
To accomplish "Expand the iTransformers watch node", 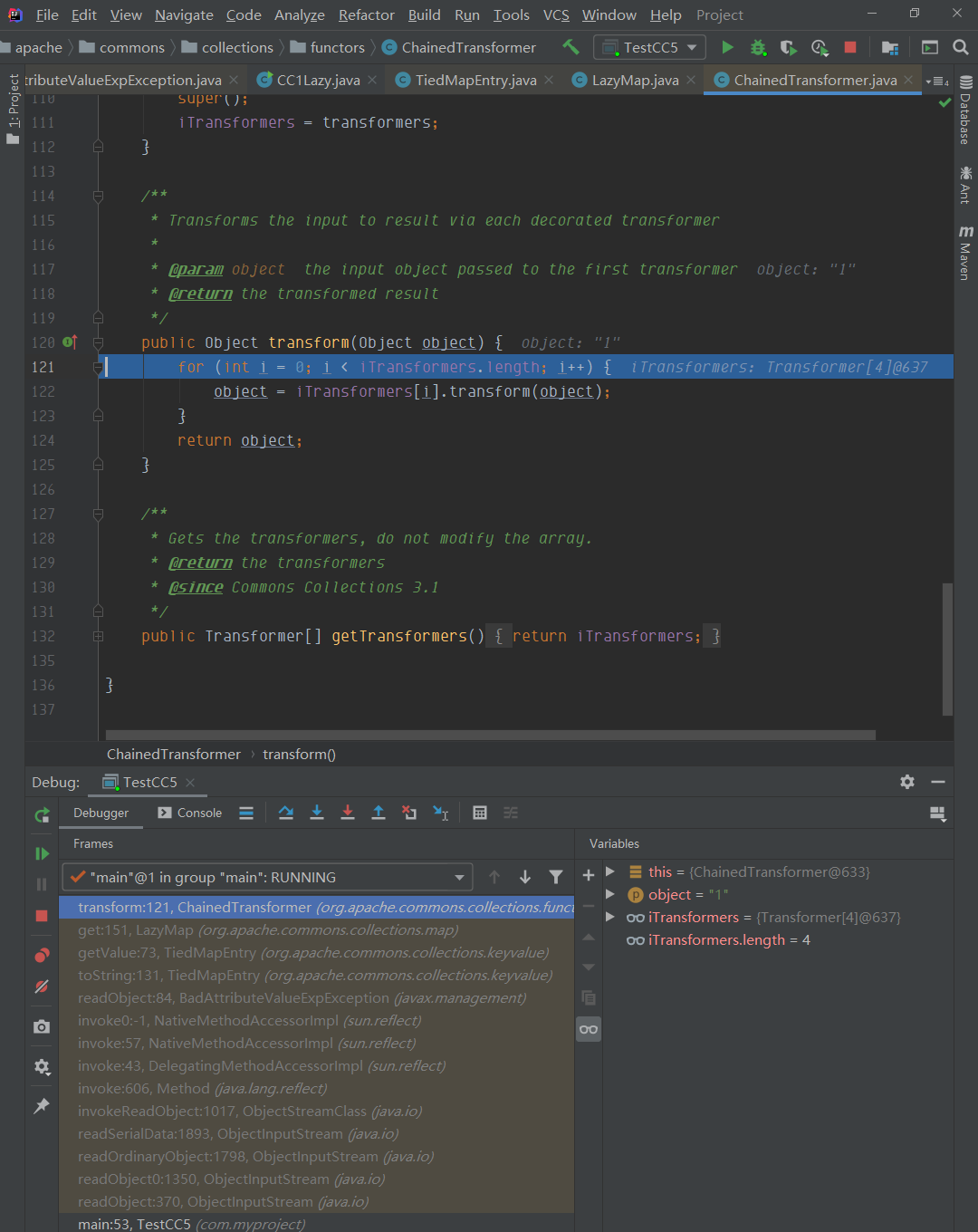I will 610,917.
